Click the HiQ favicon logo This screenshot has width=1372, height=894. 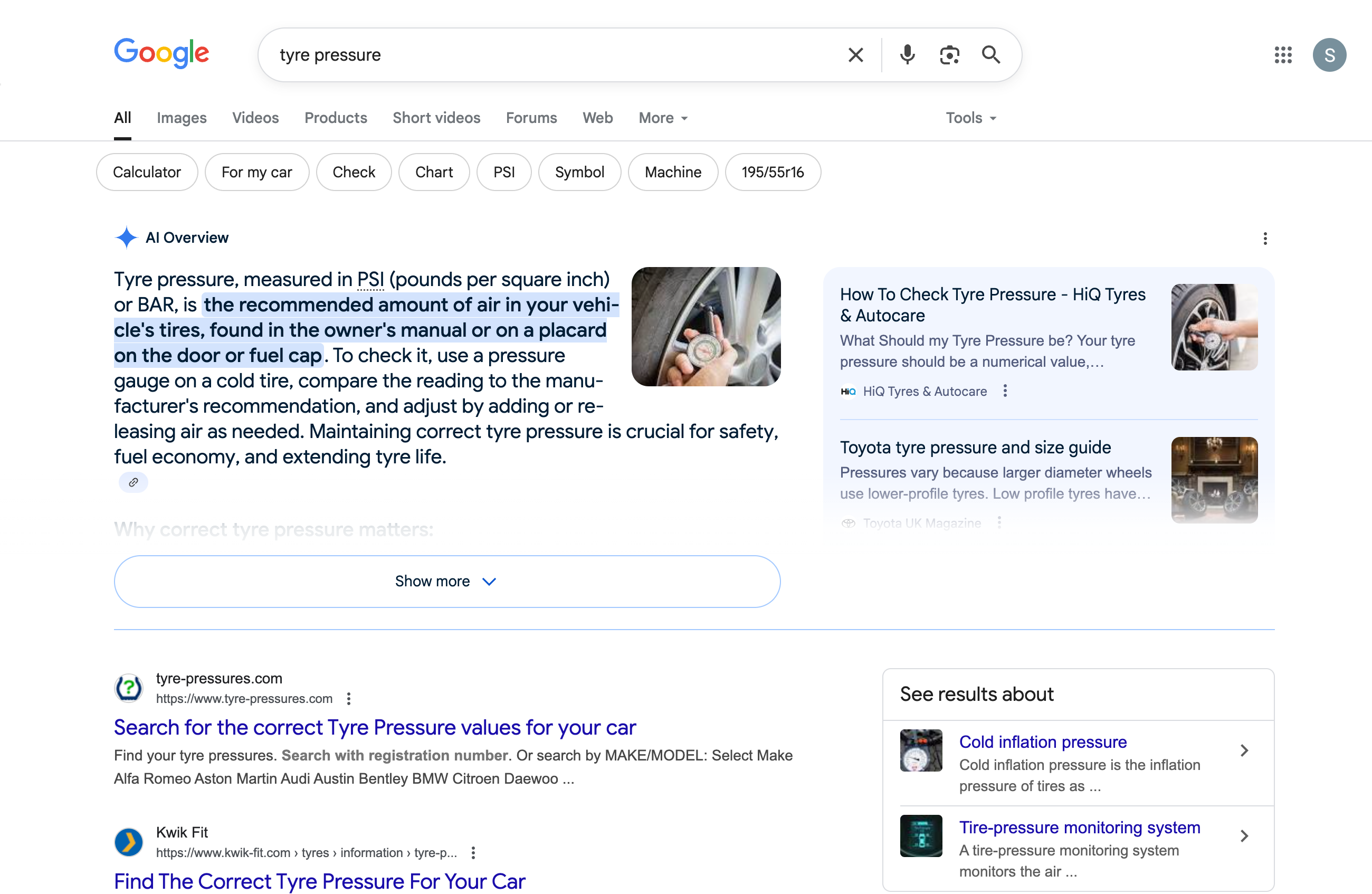[848, 392]
